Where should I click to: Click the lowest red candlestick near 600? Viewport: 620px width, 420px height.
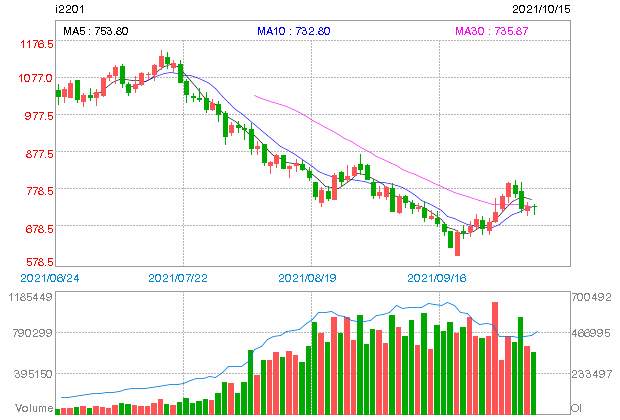pyautogui.click(x=457, y=244)
